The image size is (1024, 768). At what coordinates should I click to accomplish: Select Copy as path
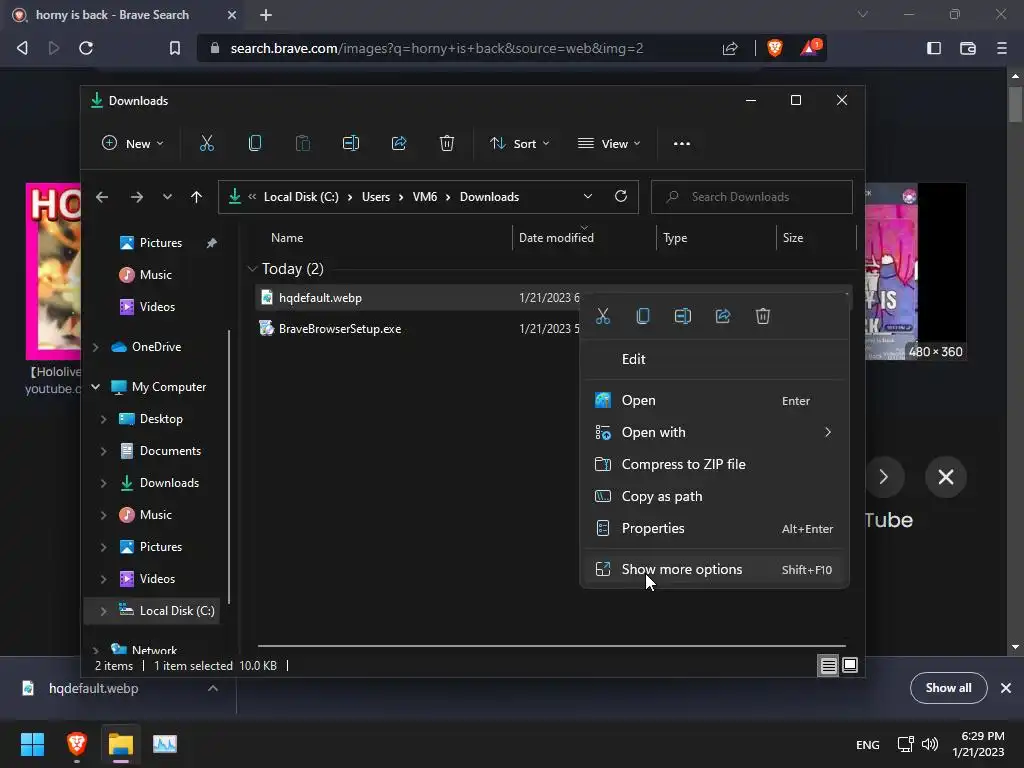pos(715,496)
